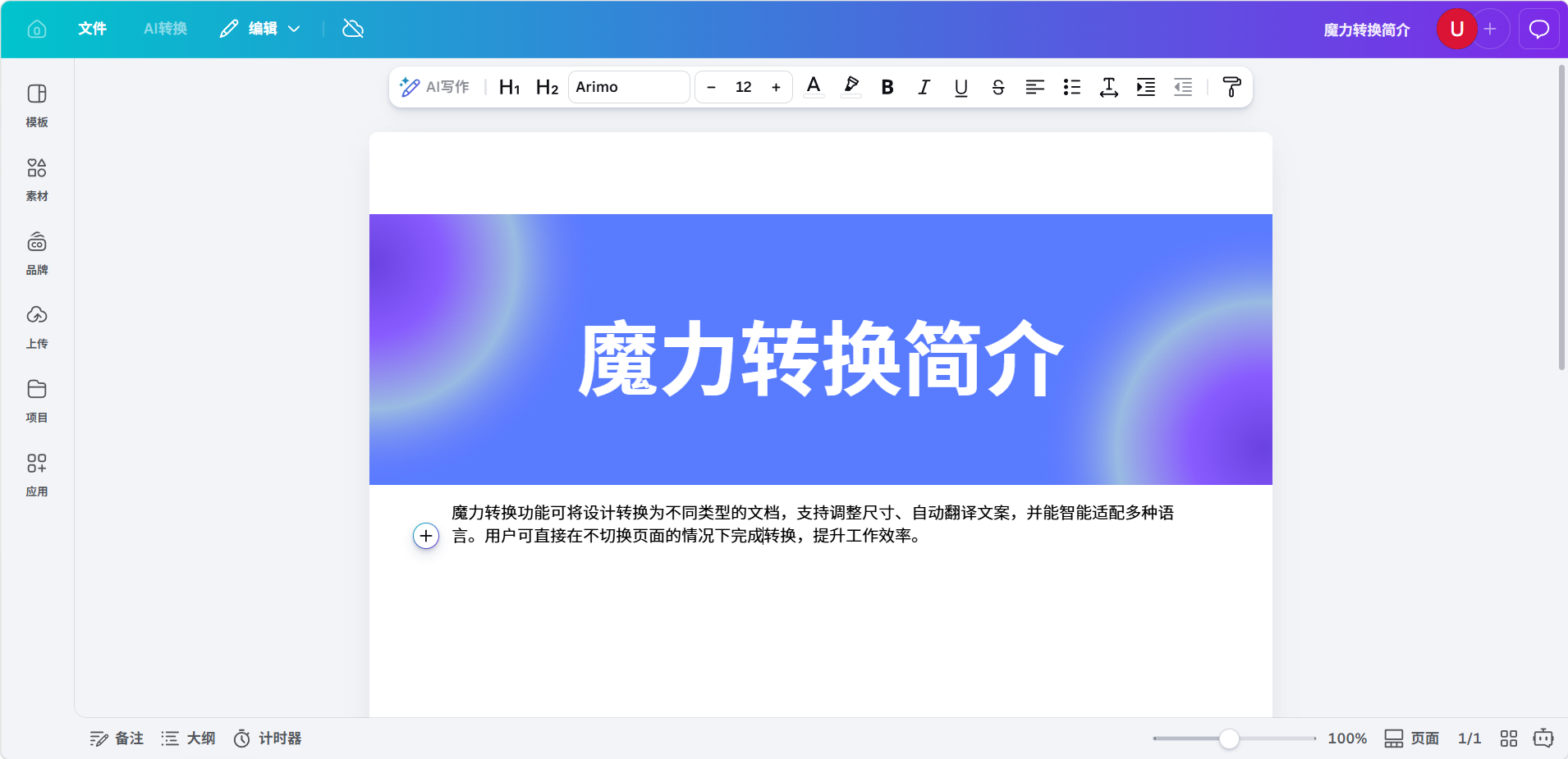This screenshot has width=1568, height=759.
Task: Toggle bold formatting
Action: point(887,87)
